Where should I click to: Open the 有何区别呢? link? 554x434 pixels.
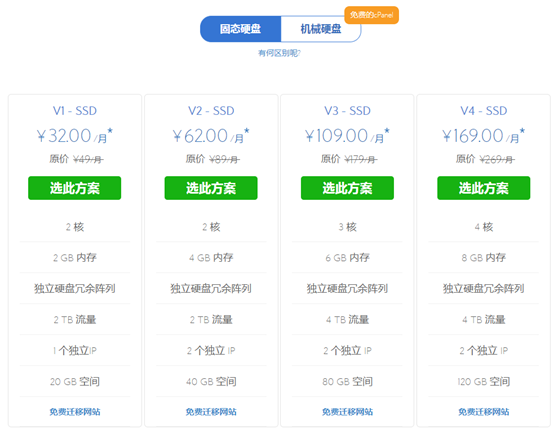pos(279,53)
